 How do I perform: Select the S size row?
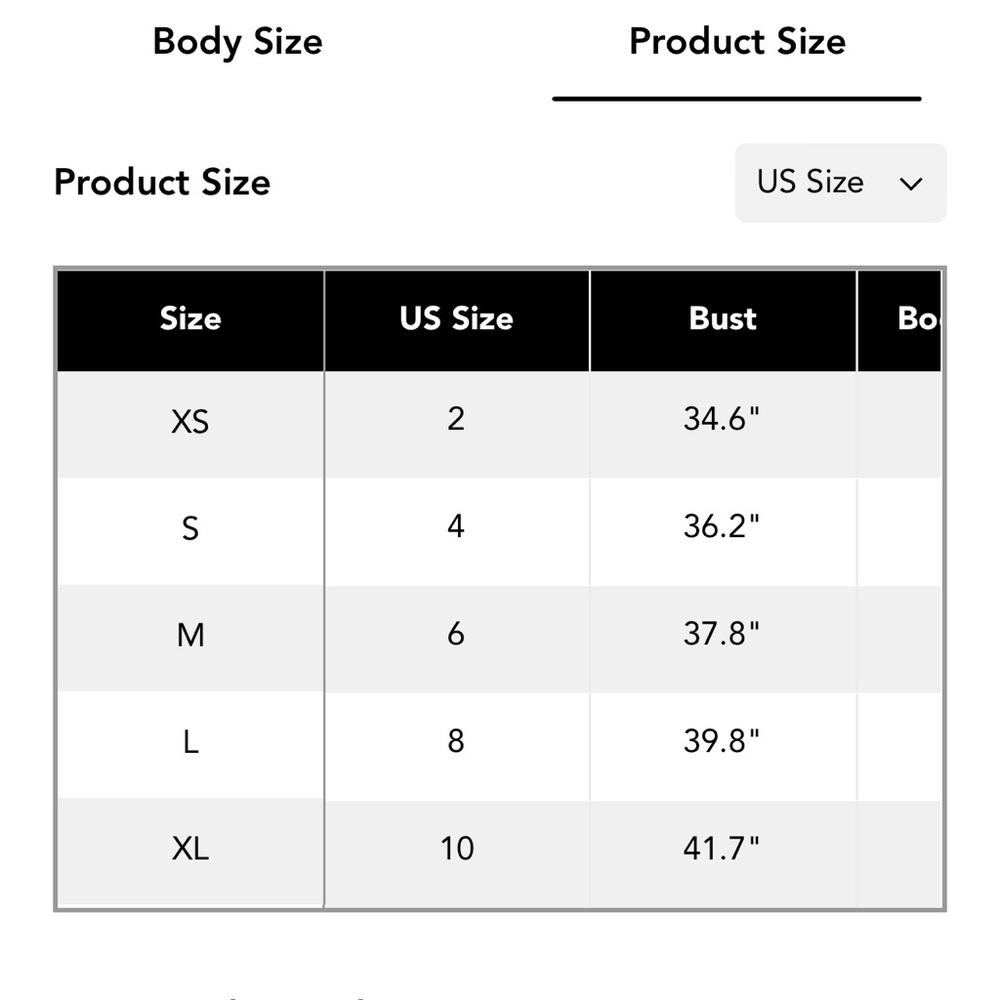coord(499,531)
